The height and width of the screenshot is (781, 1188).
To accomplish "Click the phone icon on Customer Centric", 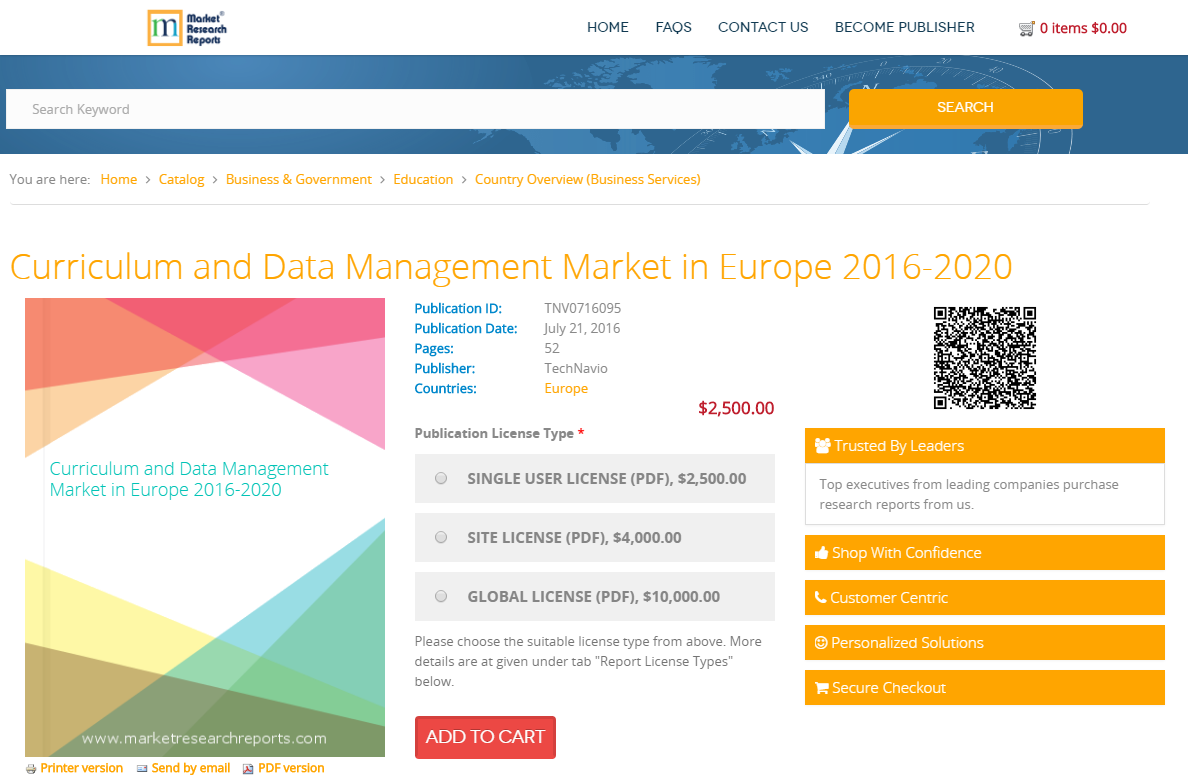I will (821, 597).
